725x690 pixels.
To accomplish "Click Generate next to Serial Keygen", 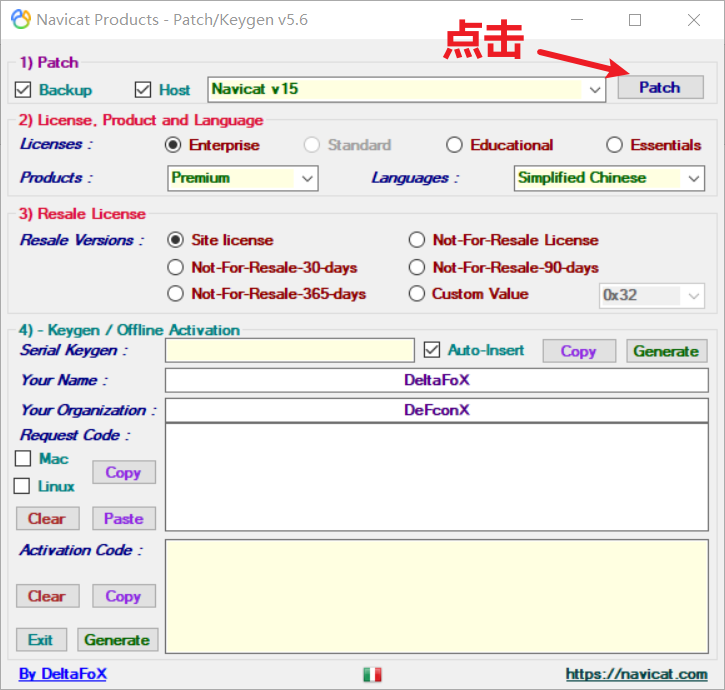I will point(666,351).
